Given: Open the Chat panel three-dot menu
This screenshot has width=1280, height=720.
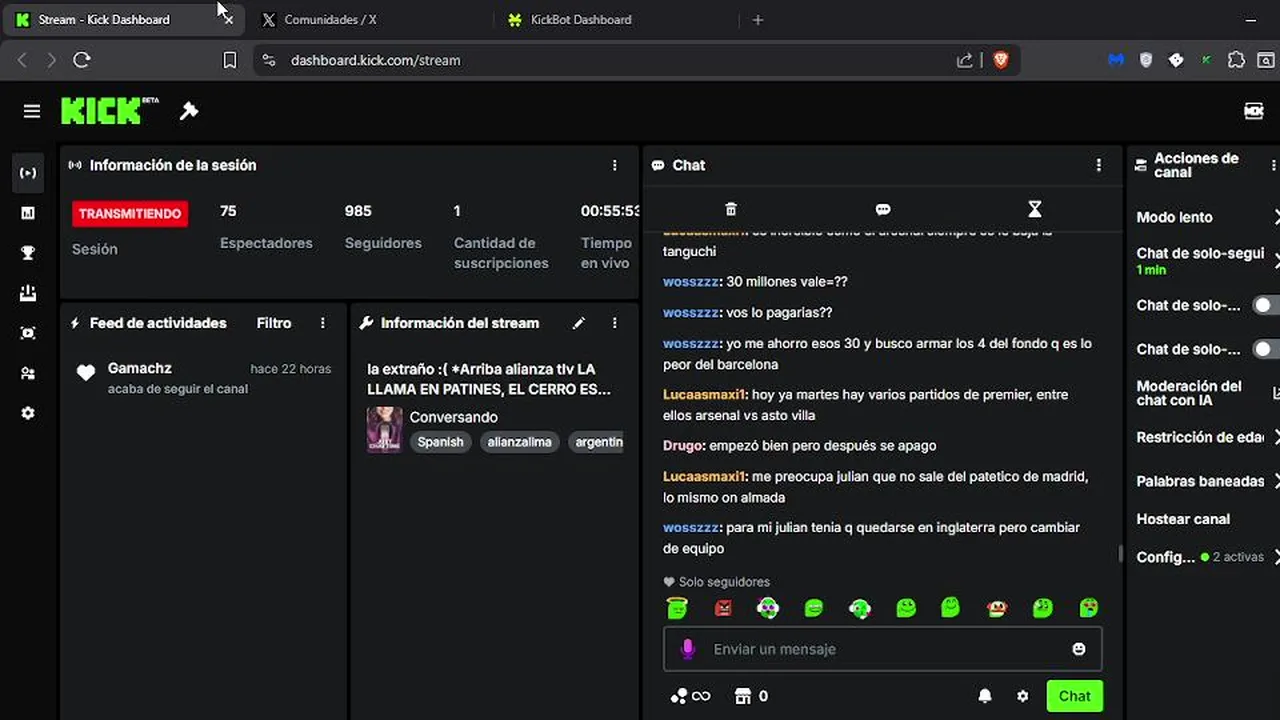Looking at the screenshot, I should tap(1099, 165).
